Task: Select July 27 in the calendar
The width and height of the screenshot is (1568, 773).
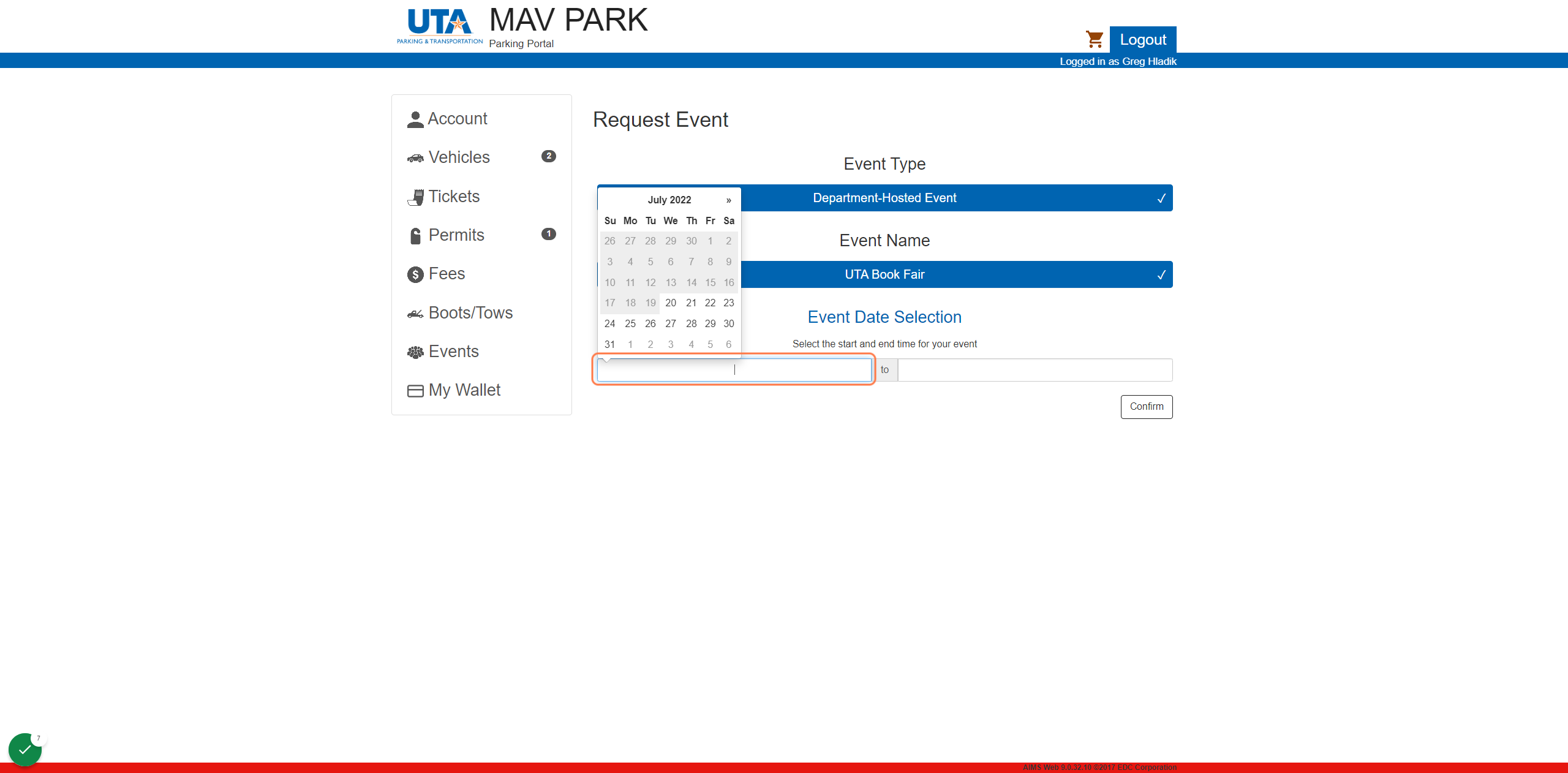Action: pyautogui.click(x=671, y=323)
